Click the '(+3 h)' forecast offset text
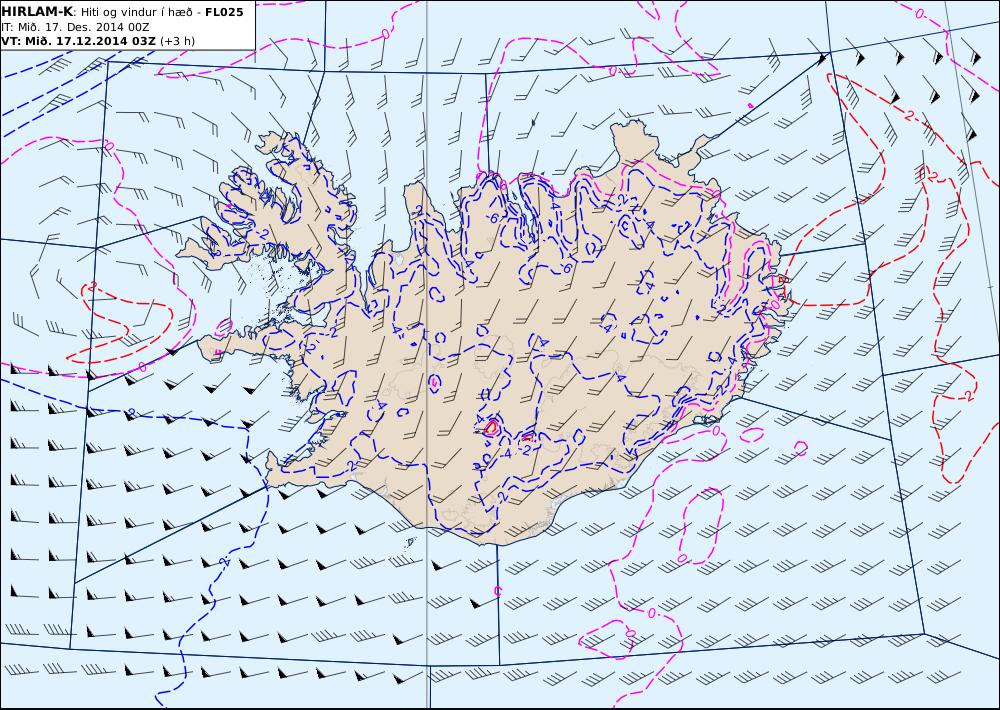Viewport: 1000px width, 710px height. tap(177, 41)
